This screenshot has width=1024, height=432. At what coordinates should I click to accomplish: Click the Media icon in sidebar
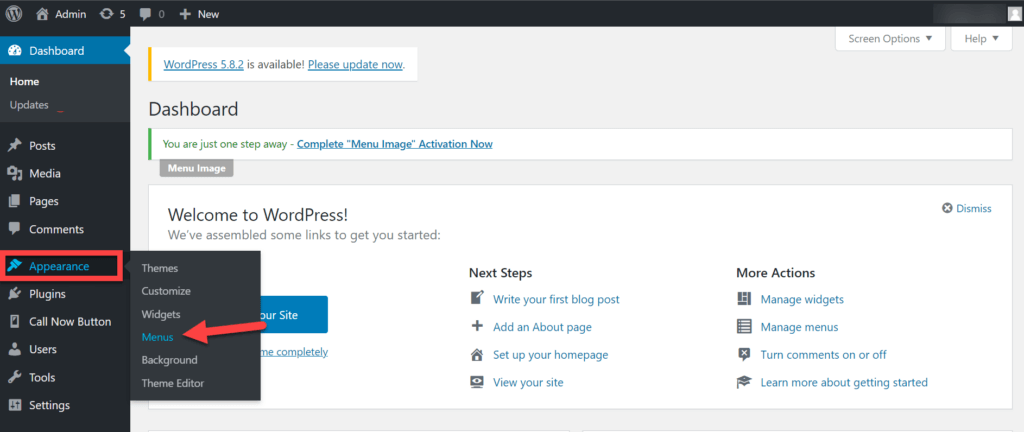click(14, 174)
